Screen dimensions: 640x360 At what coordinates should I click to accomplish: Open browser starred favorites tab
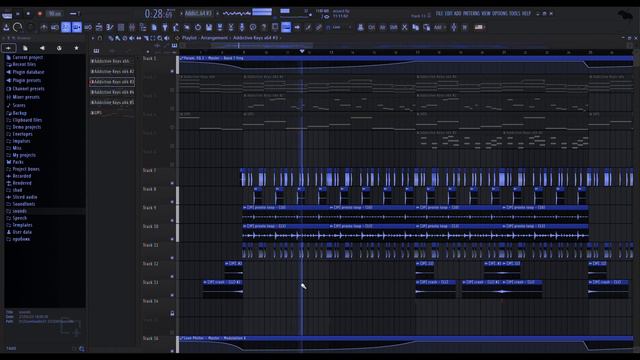click(x=76, y=48)
